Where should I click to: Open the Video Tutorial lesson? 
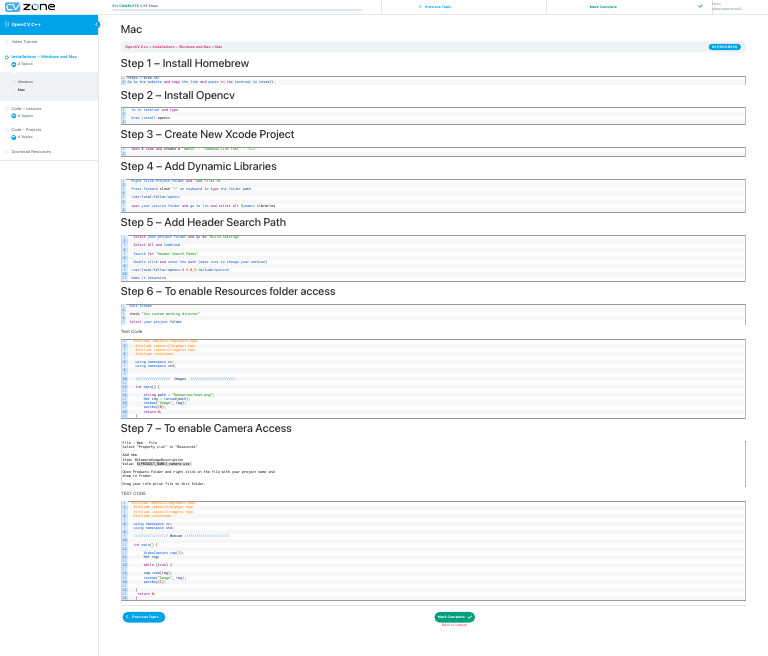point(25,42)
